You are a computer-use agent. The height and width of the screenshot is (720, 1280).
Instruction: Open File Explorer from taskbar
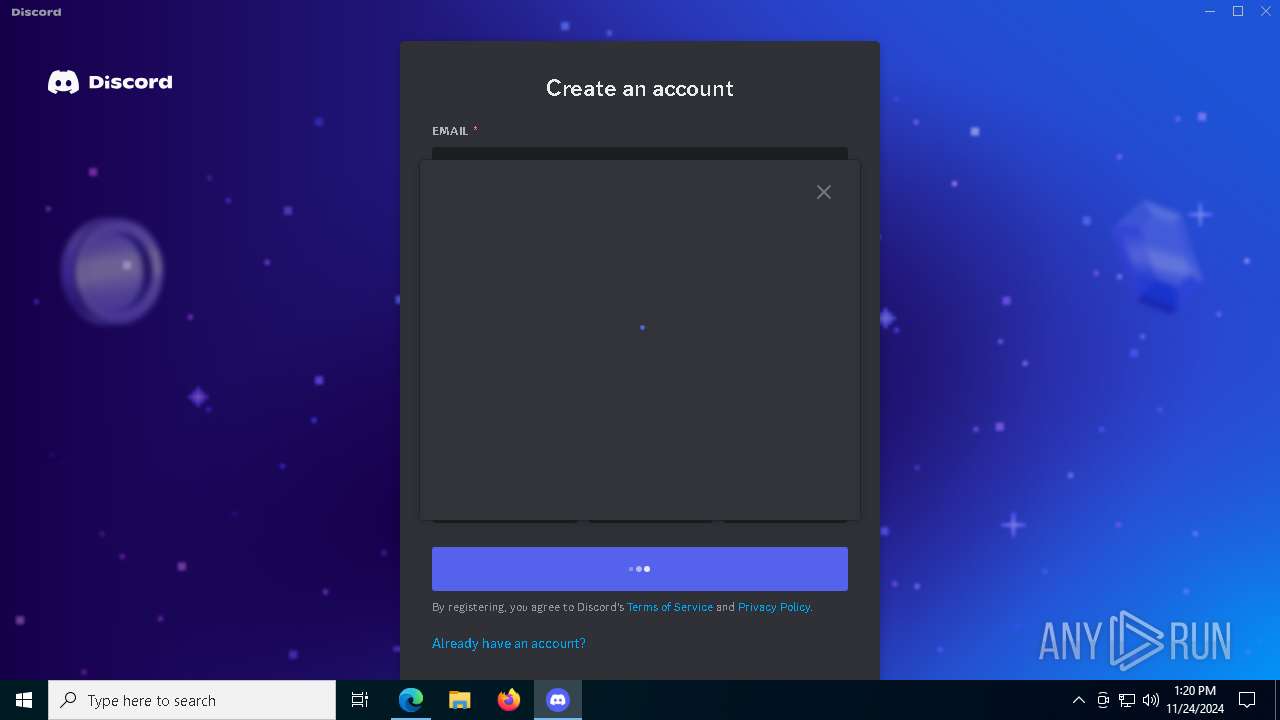click(460, 700)
